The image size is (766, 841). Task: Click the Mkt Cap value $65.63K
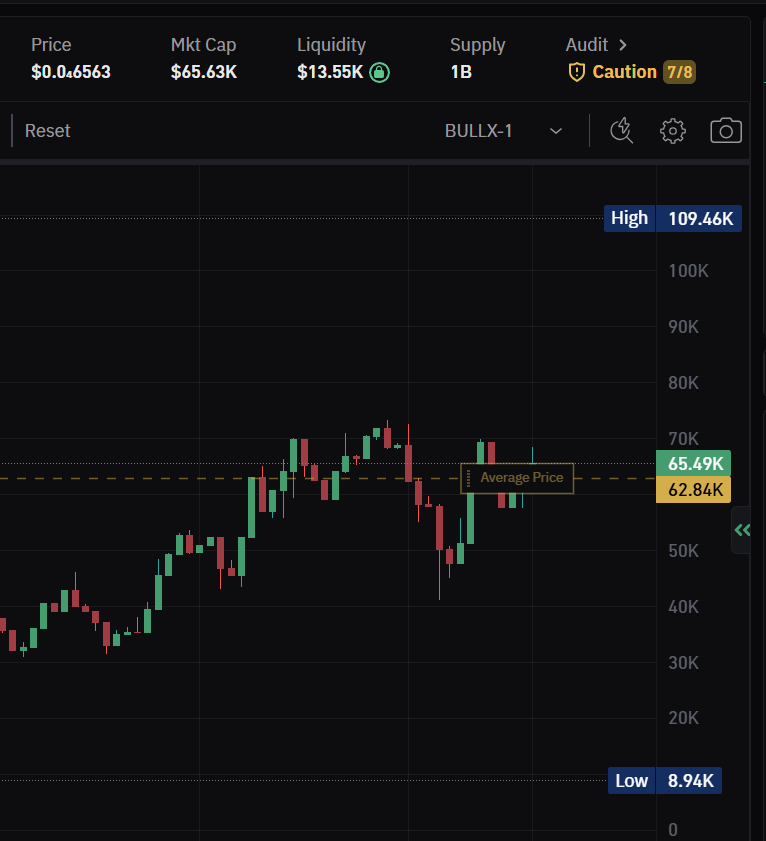(204, 72)
